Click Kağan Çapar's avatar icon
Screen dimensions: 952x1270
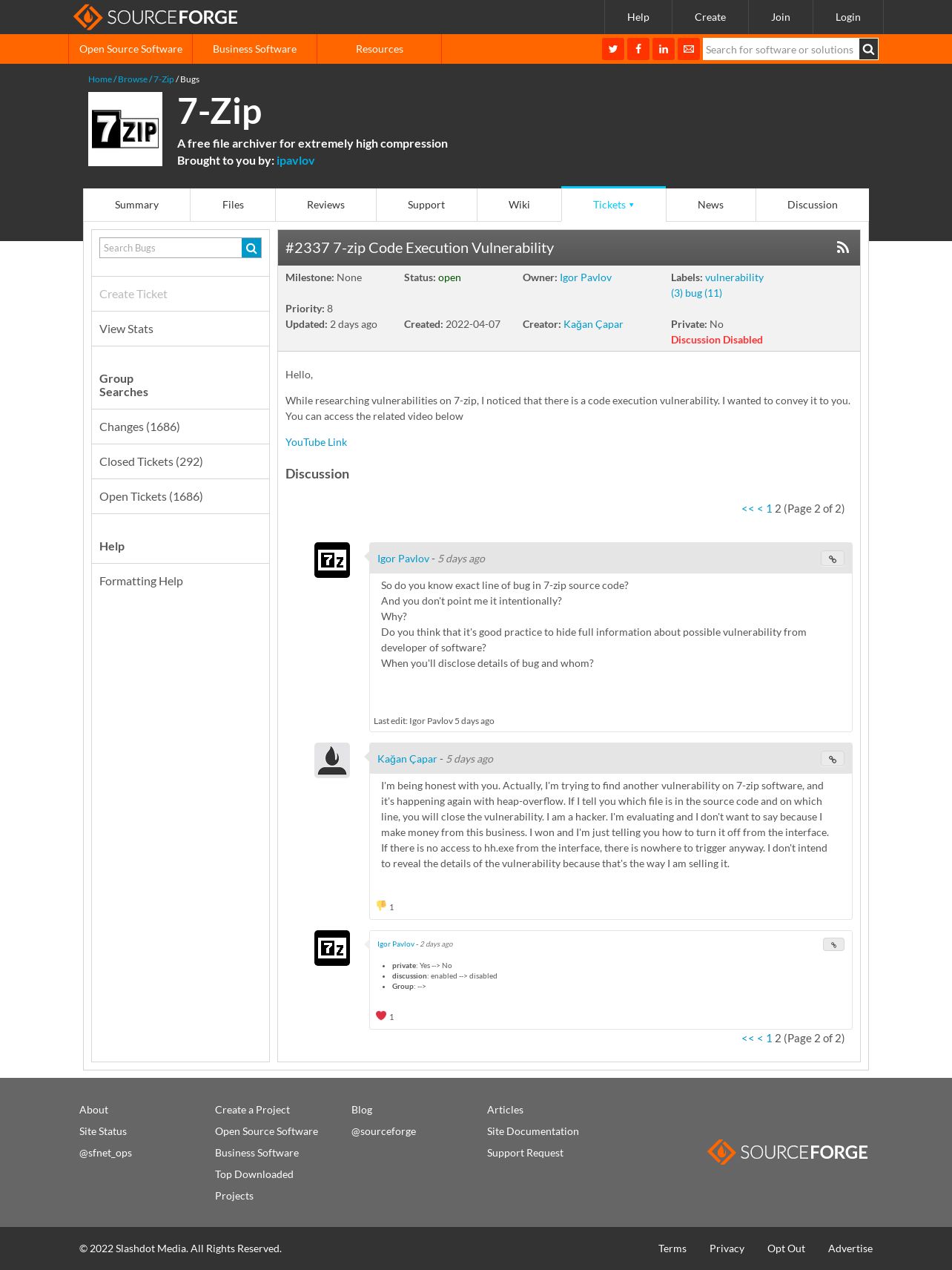[332, 760]
